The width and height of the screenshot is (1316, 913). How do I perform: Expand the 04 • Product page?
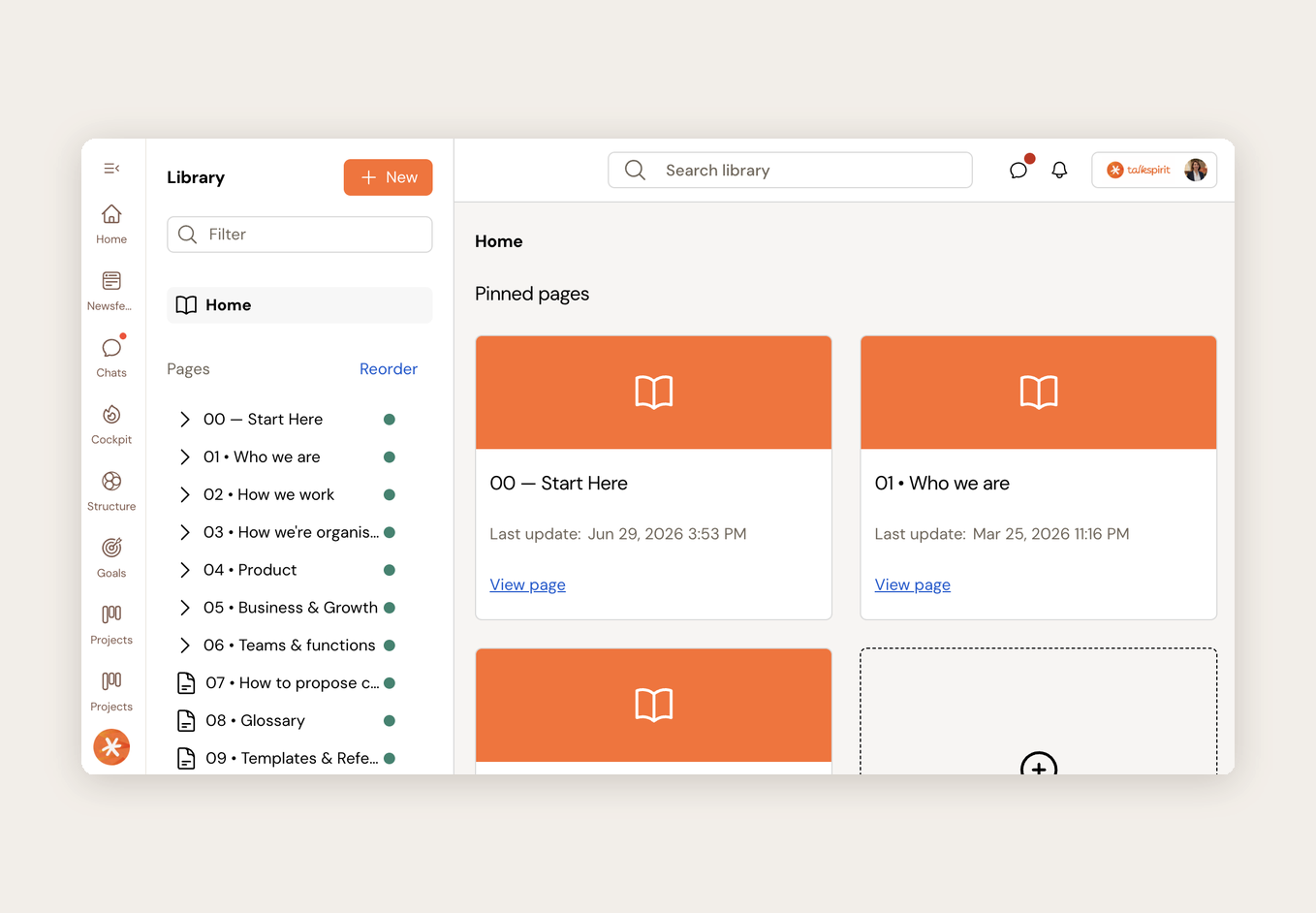(185, 570)
